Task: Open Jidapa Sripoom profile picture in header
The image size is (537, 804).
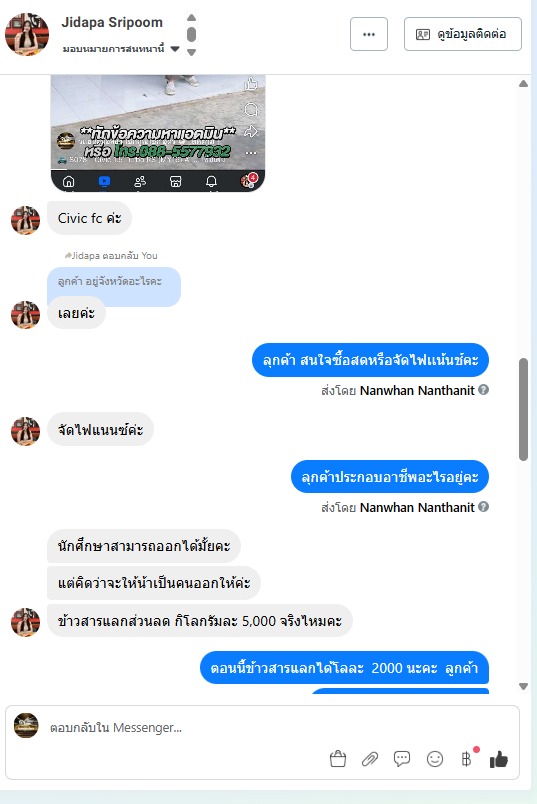Action: click(27, 34)
